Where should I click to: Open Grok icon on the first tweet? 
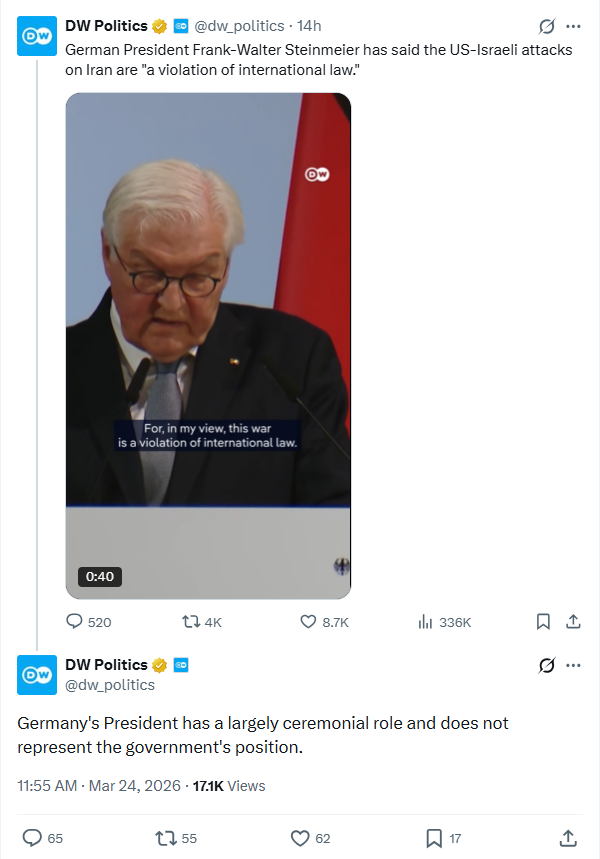[547, 26]
